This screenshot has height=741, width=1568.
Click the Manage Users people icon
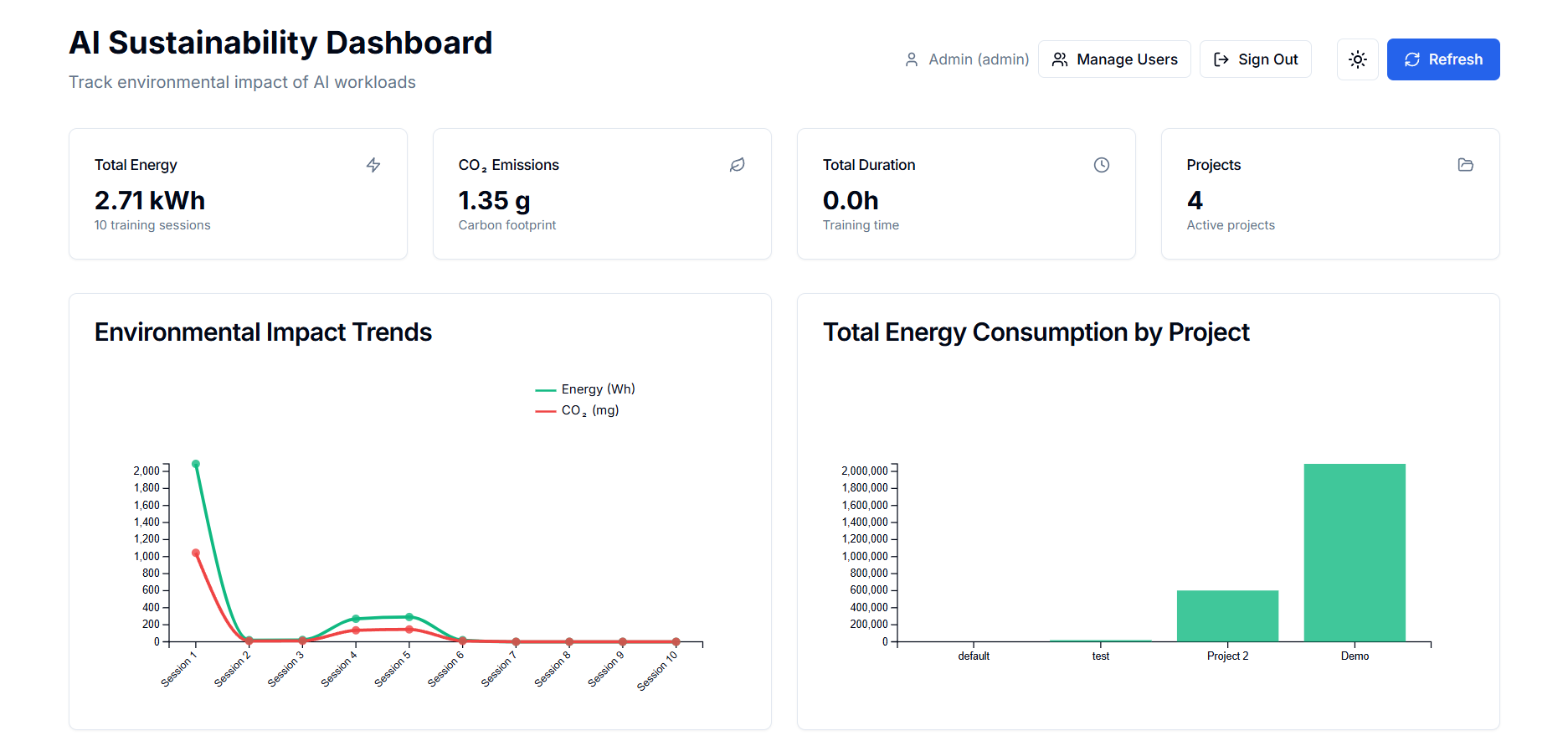pos(1060,59)
